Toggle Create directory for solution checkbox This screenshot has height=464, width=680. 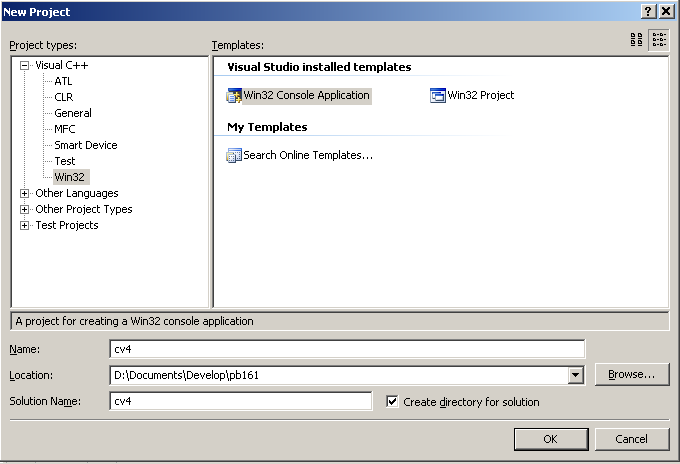click(392, 402)
